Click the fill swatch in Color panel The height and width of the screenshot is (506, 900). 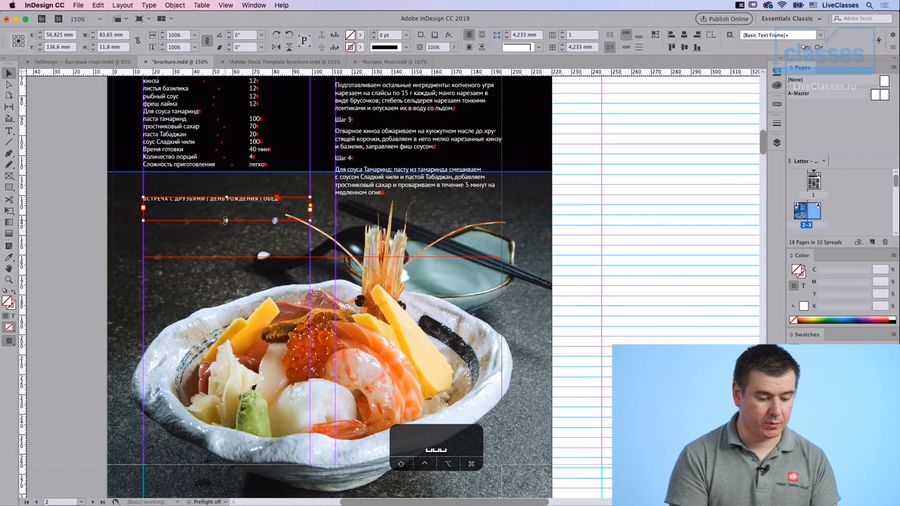pyautogui.click(x=798, y=269)
